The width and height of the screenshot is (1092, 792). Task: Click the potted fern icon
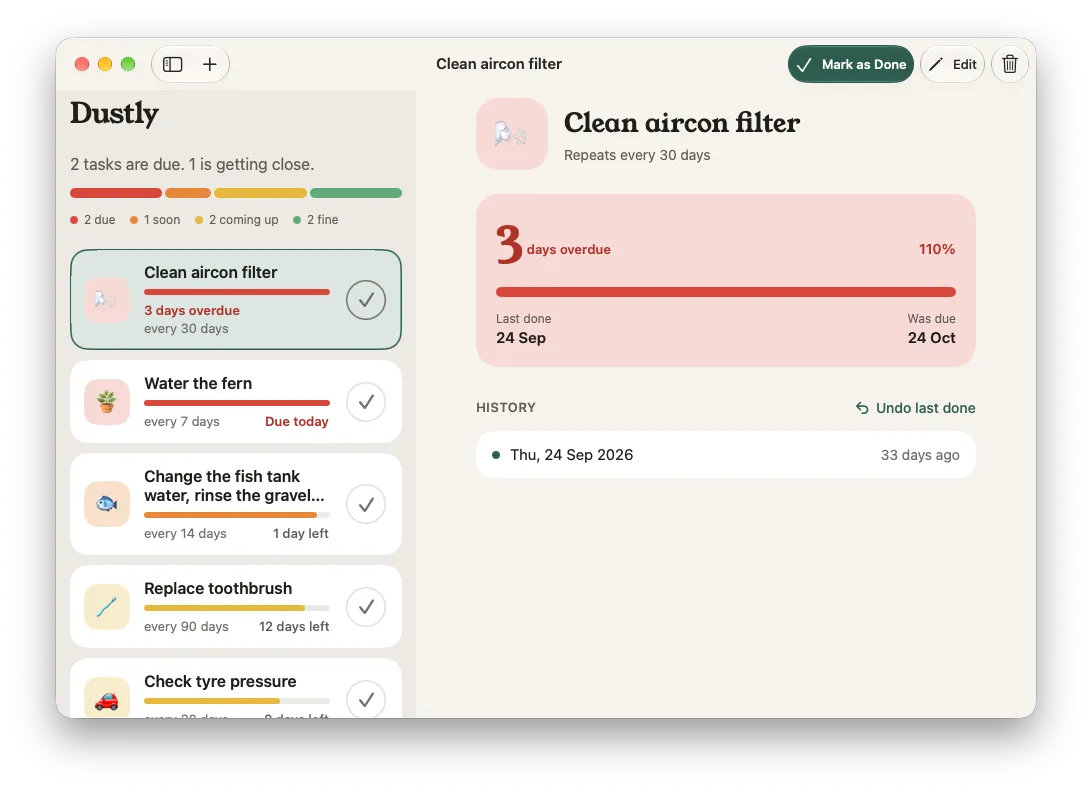click(107, 402)
